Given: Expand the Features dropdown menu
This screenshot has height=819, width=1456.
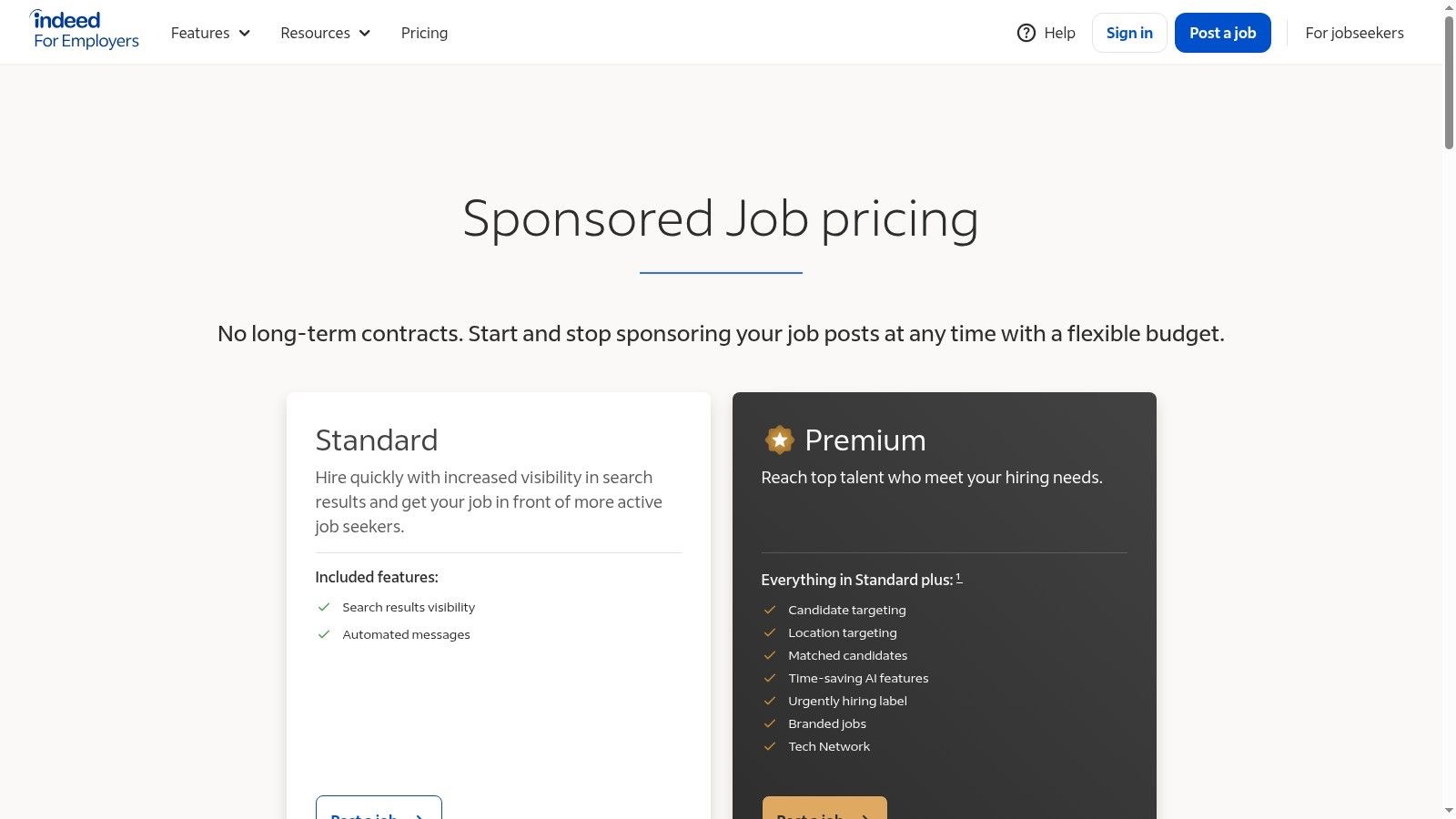Looking at the screenshot, I should click(x=210, y=33).
